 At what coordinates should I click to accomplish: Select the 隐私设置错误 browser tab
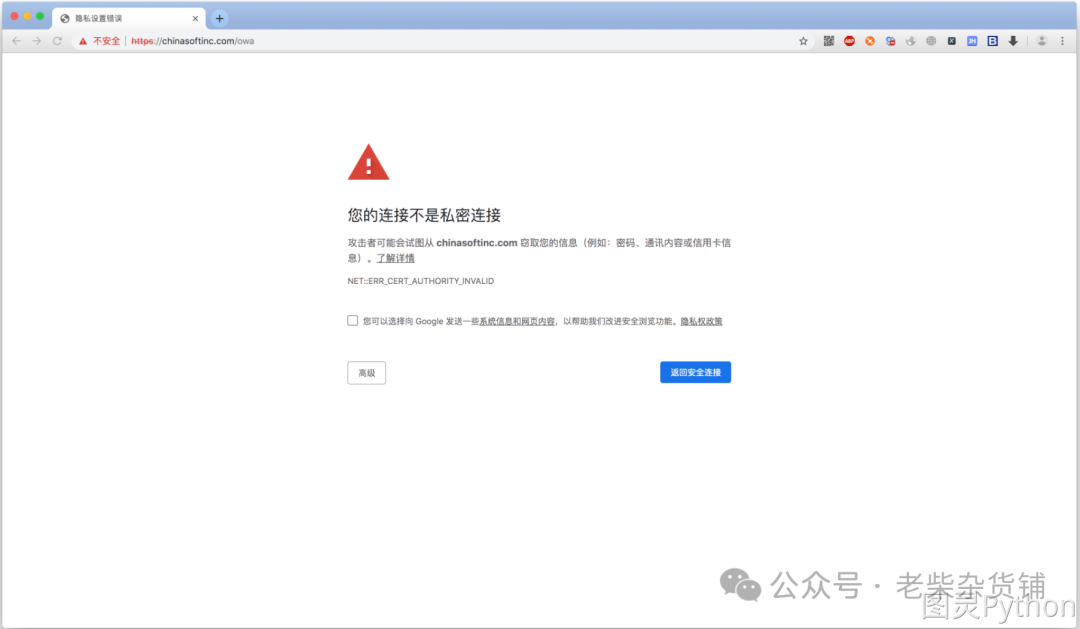pyautogui.click(x=128, y=19)
